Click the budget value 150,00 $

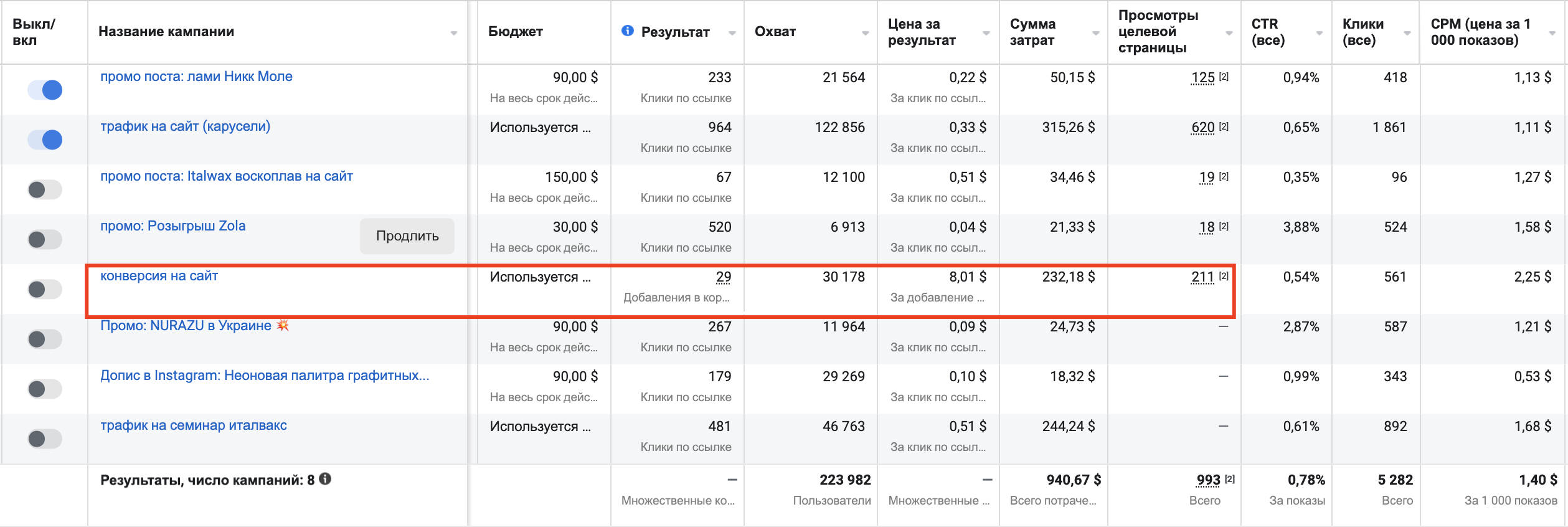(572, 177)
